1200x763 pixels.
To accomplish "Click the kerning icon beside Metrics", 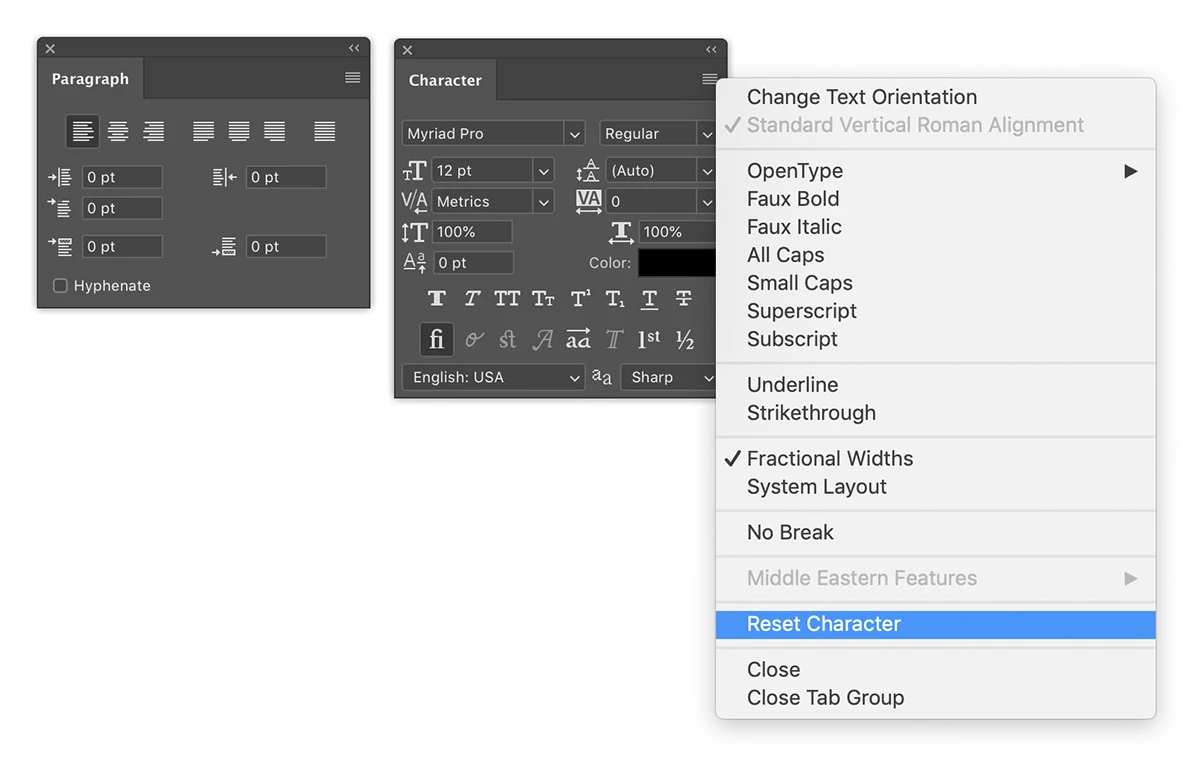I will [x=414, y=201].
